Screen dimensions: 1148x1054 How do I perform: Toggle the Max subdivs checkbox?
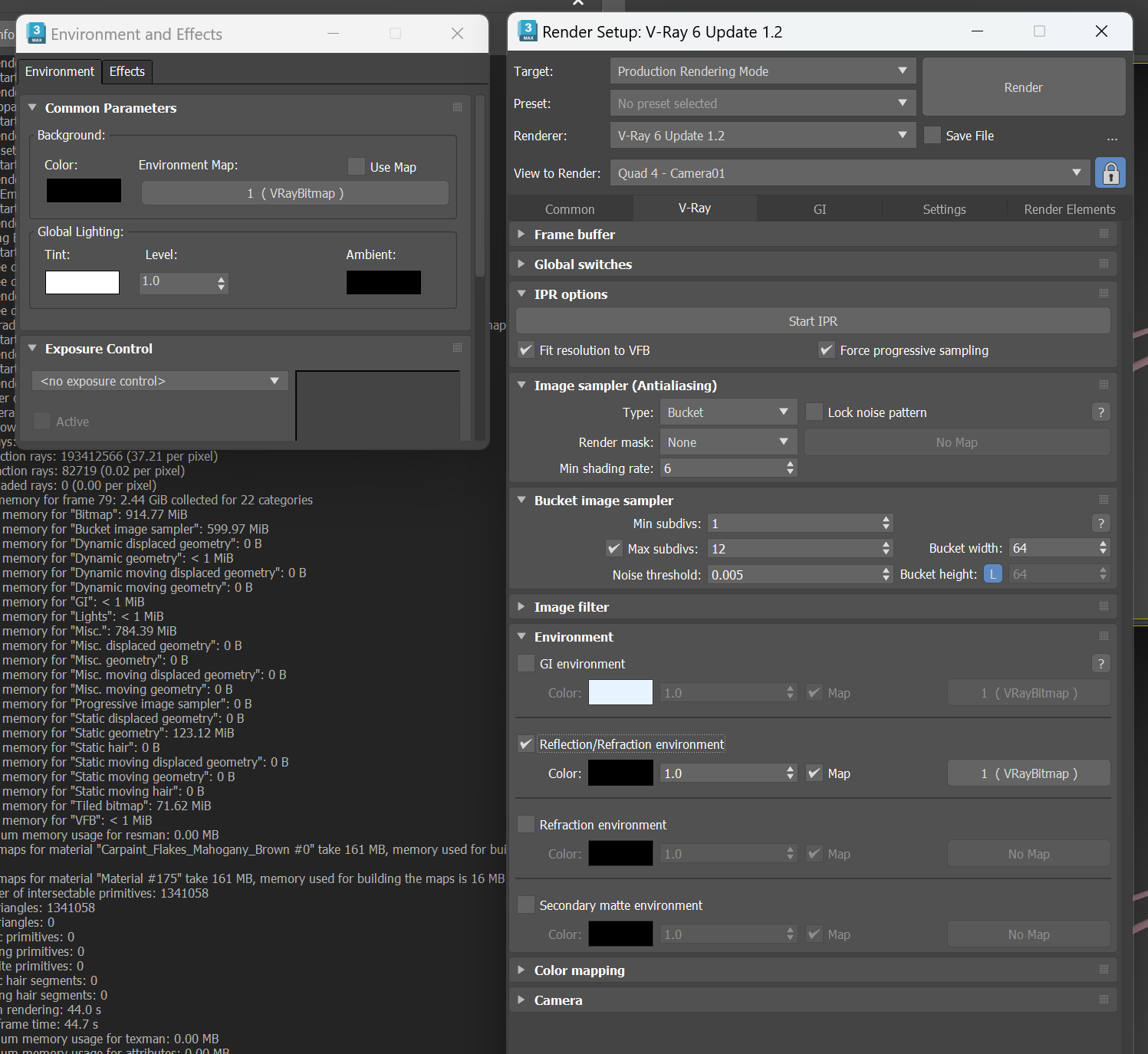coord(614,549)
